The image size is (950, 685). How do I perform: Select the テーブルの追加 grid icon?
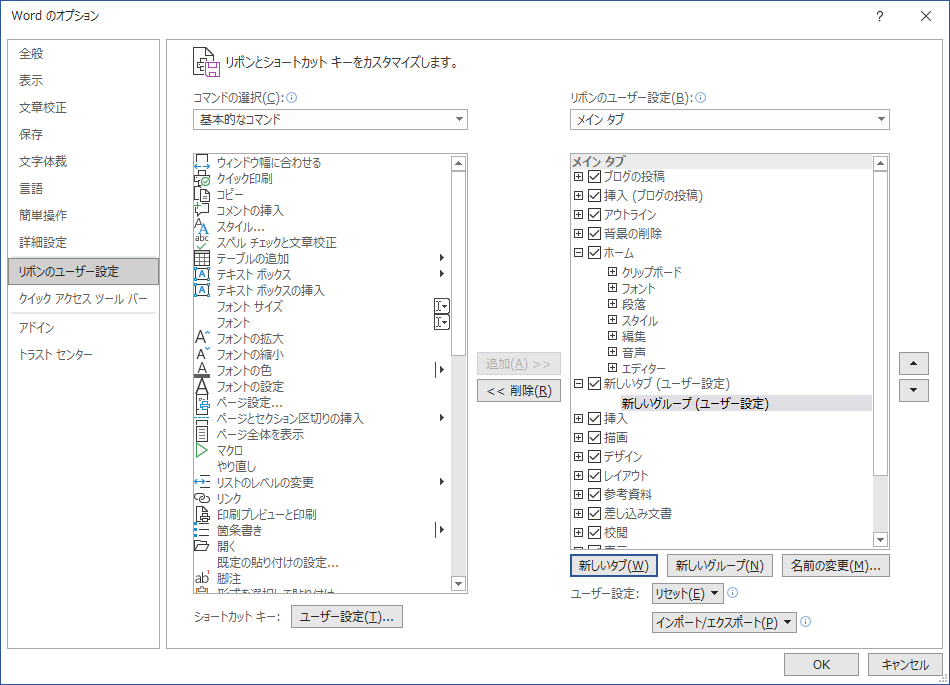tap(202, 259)
